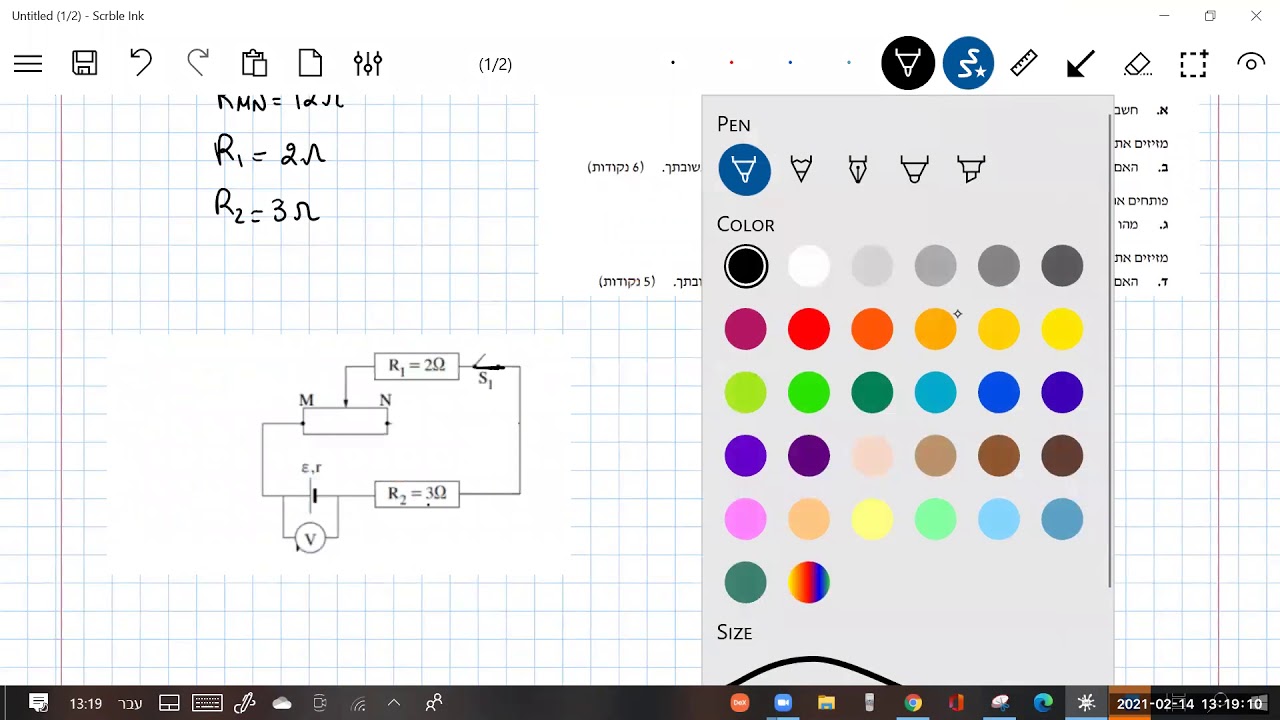
Task: Pick the lime green color swatch
Action: pos(745,393)
